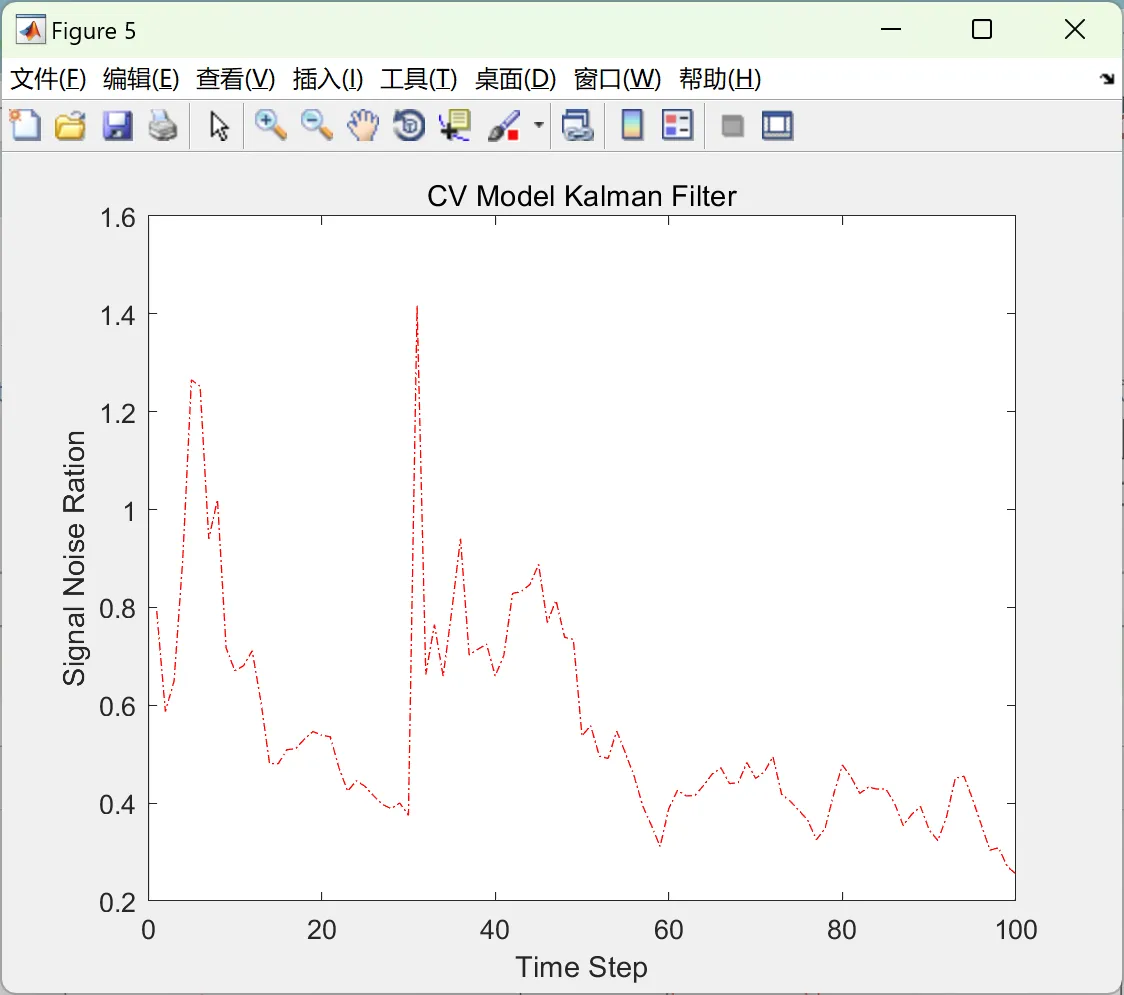The height and width of the screenshot is (995, 1124).
Task: Insert a legend using the toolbar icon
Action: [677, 125]
